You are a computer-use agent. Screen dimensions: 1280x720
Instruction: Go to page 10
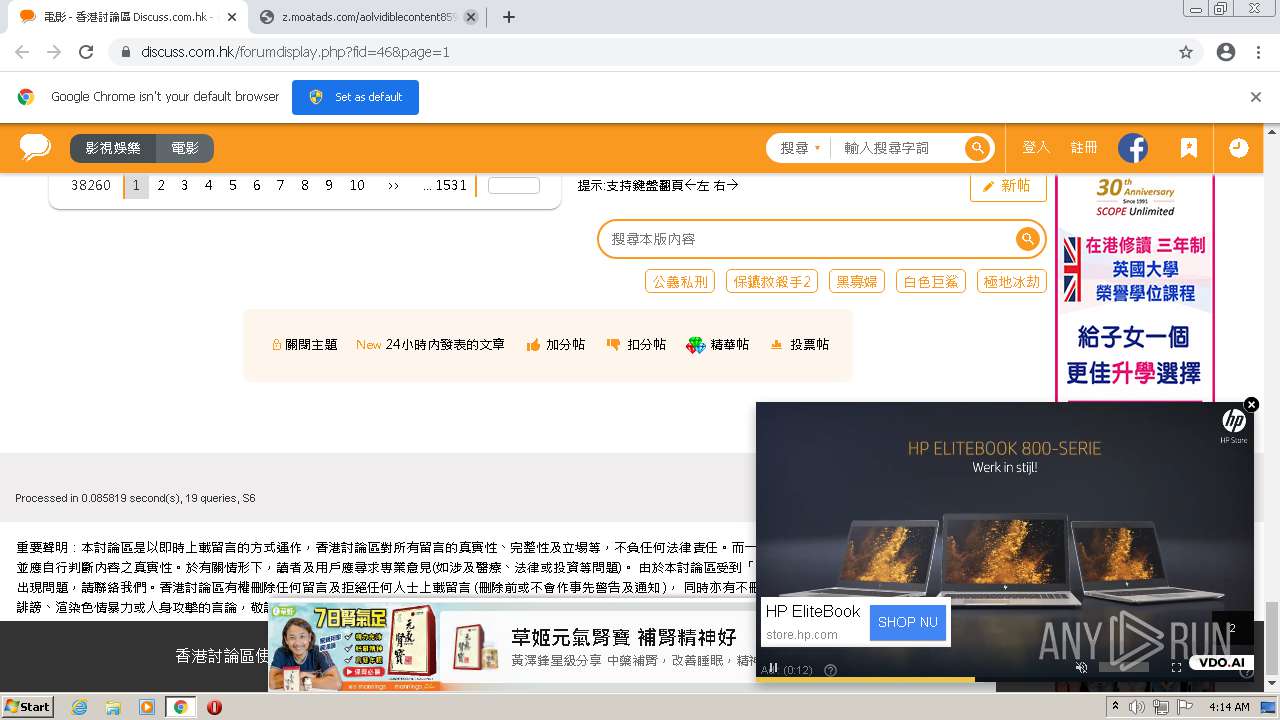pyautogui.click(x=357, y=185)
